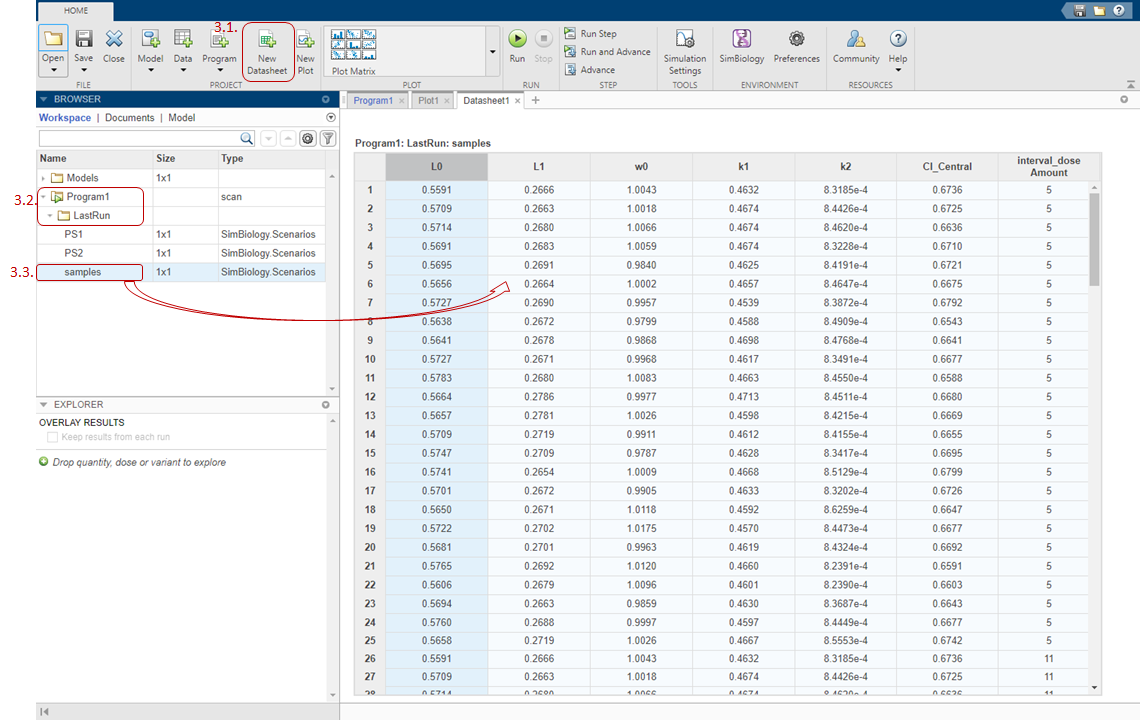
Task: Toggle Keep results from each run checkbox
Action: [x=53, y=437]
